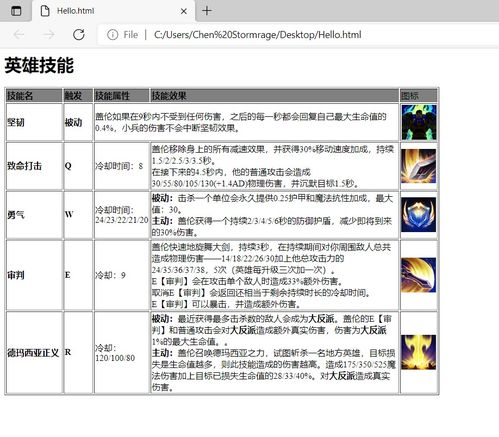Click the 德玛西亚正义 skill icon
499x437 pixels.
pos(419,352)
